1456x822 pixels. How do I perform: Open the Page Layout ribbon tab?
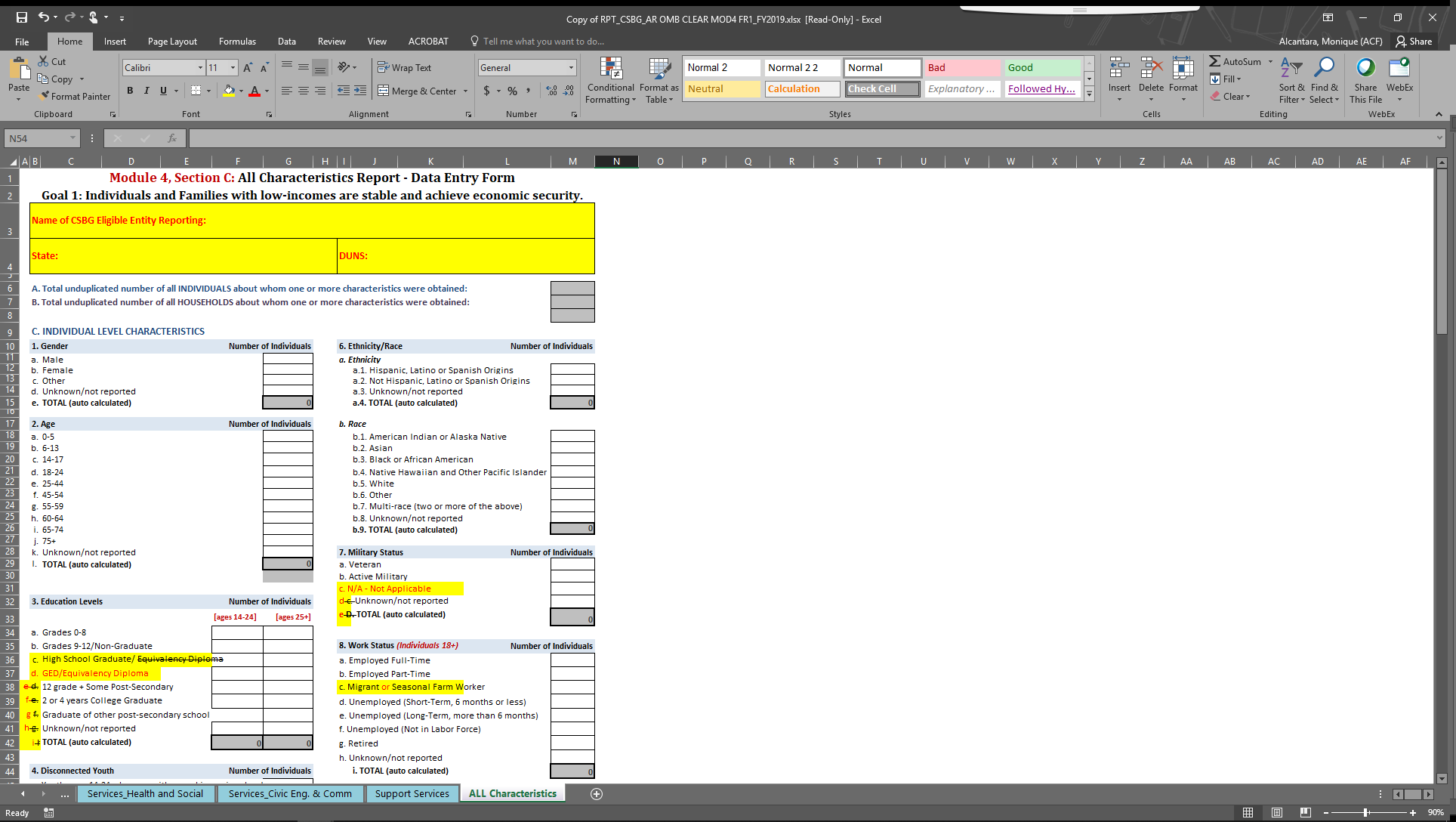click(x=172, y=42)
